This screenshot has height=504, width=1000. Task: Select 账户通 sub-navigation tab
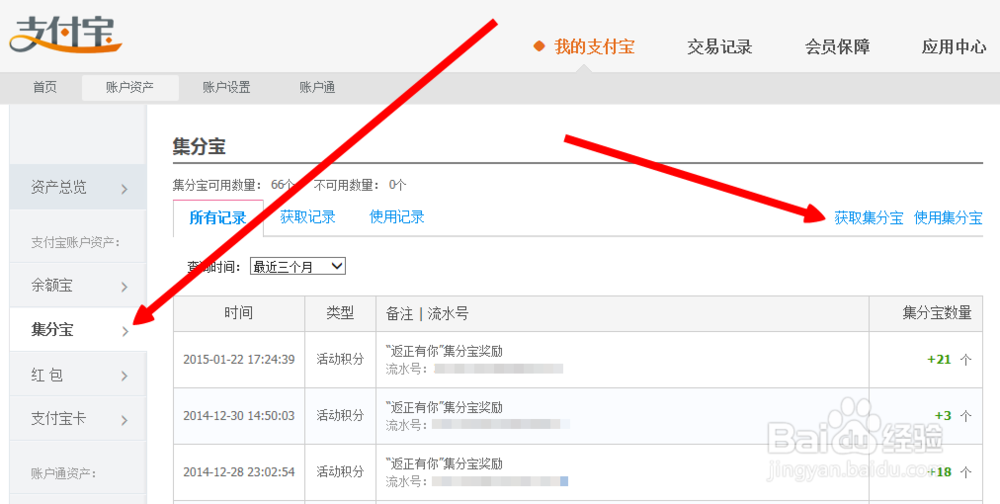pyautogui.click(x=318, y=87)
